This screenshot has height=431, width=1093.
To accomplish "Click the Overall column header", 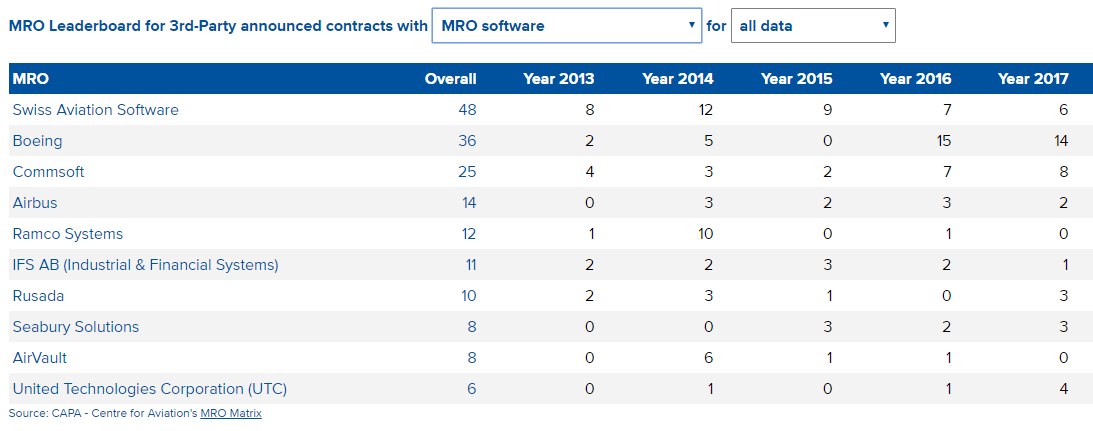I will tap(450, 79).
